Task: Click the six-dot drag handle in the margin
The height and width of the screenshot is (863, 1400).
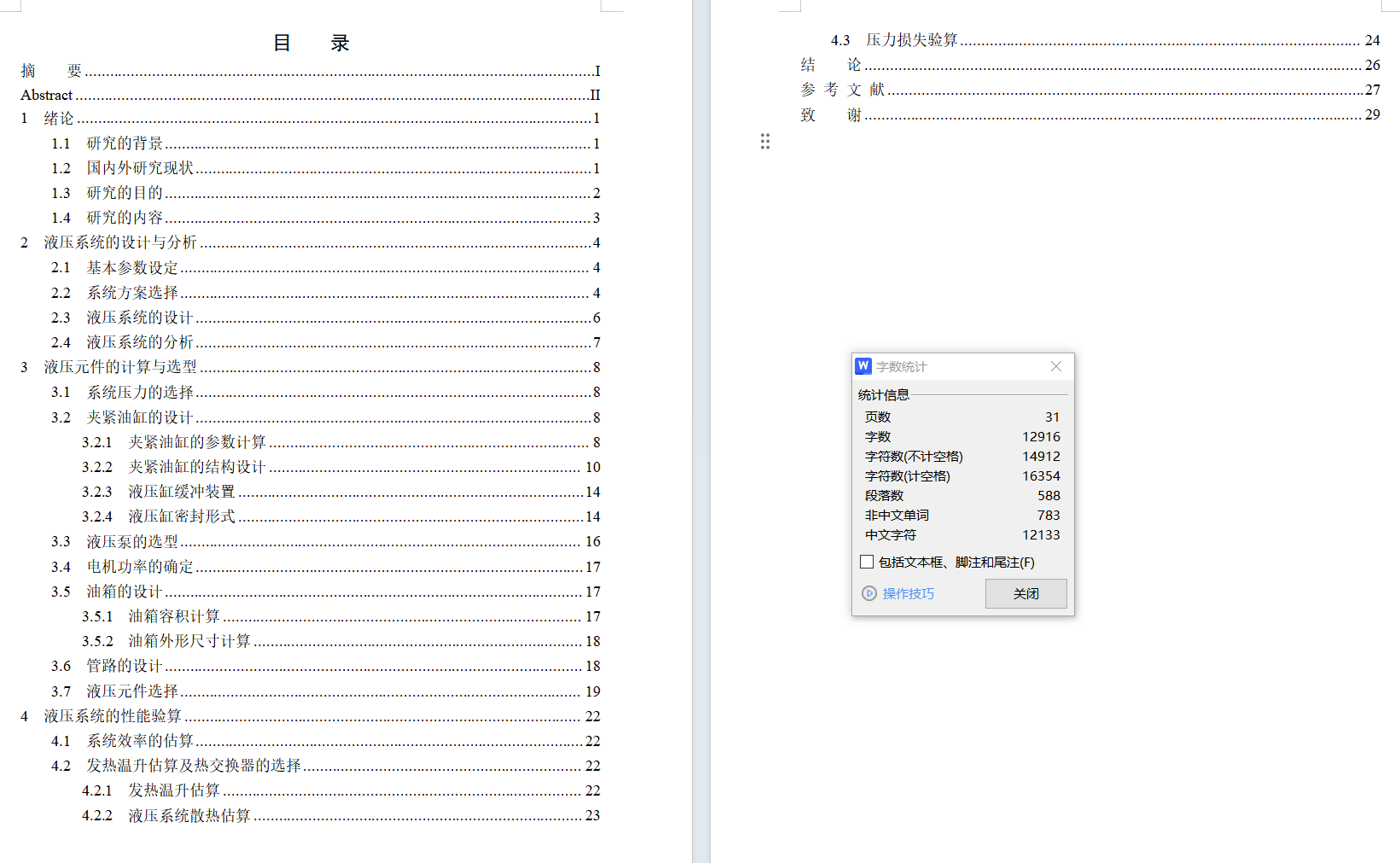Action: [765, 141]
